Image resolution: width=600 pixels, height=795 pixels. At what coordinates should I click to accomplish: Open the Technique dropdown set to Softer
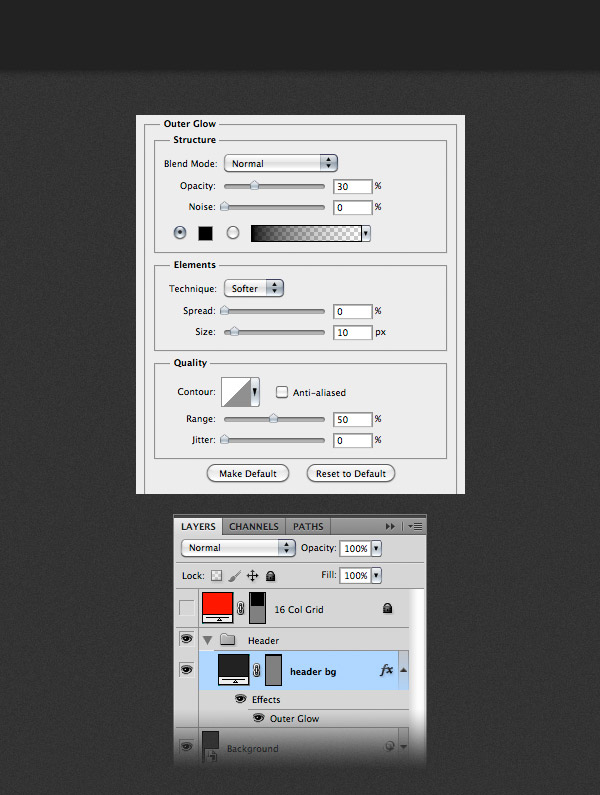tap(254, 288)
